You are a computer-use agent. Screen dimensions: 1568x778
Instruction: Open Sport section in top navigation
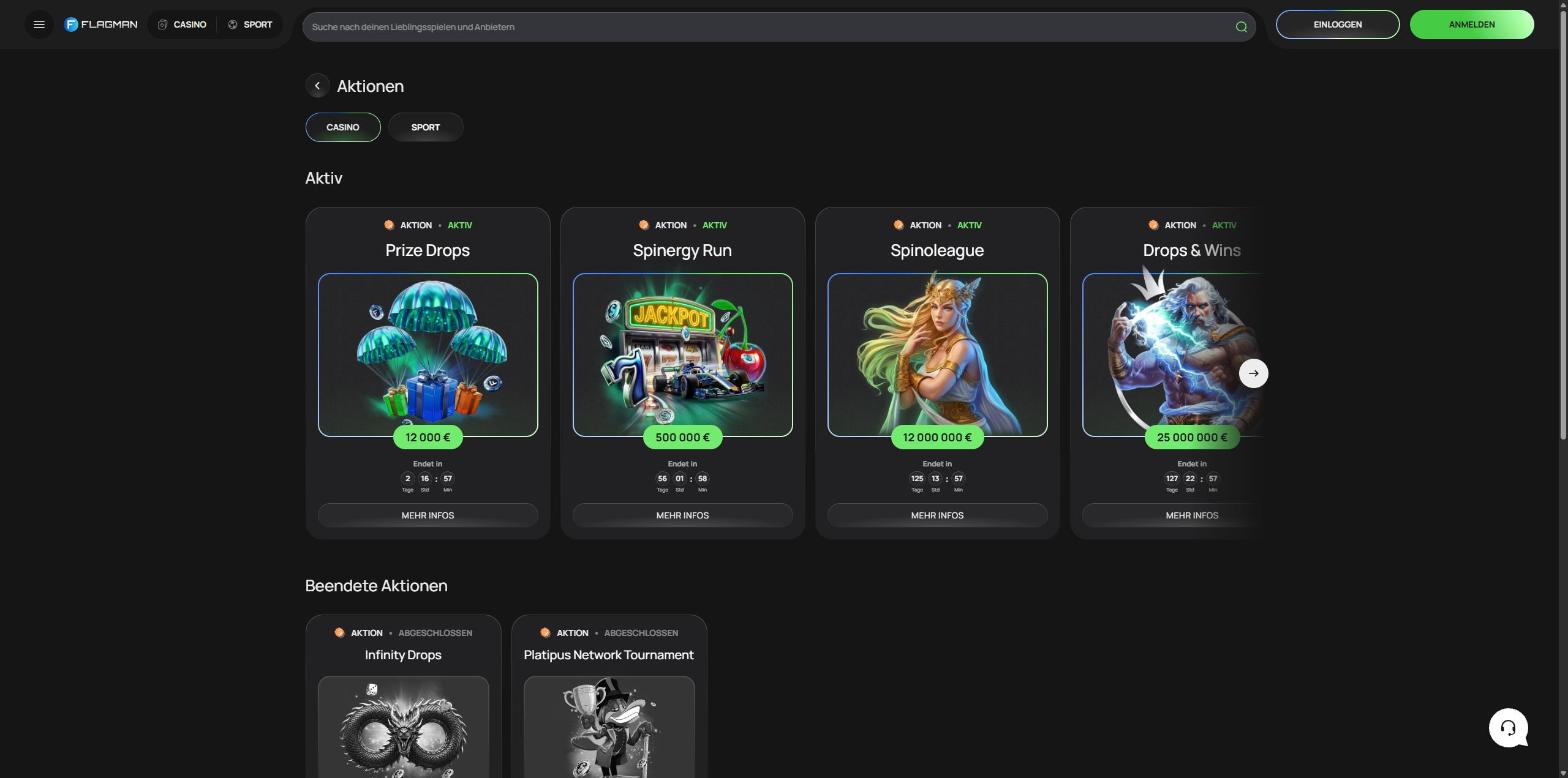click(250, 25)
